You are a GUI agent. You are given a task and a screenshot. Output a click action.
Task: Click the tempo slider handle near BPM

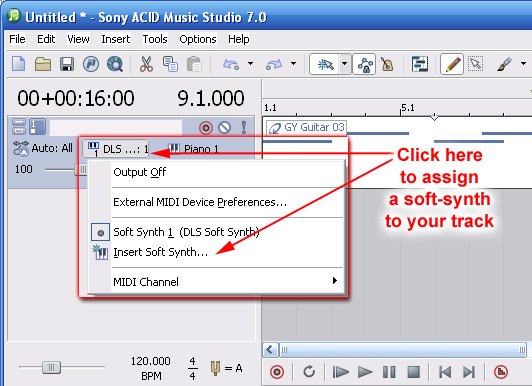coord(51,367)
